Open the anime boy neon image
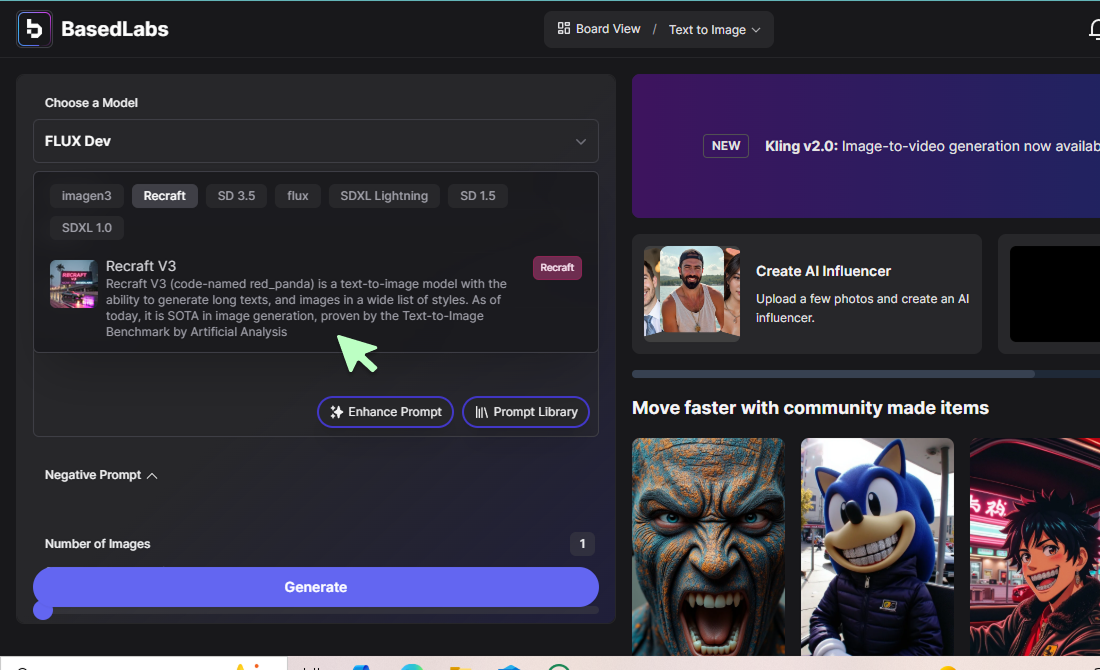 (x=1035, y=547)
